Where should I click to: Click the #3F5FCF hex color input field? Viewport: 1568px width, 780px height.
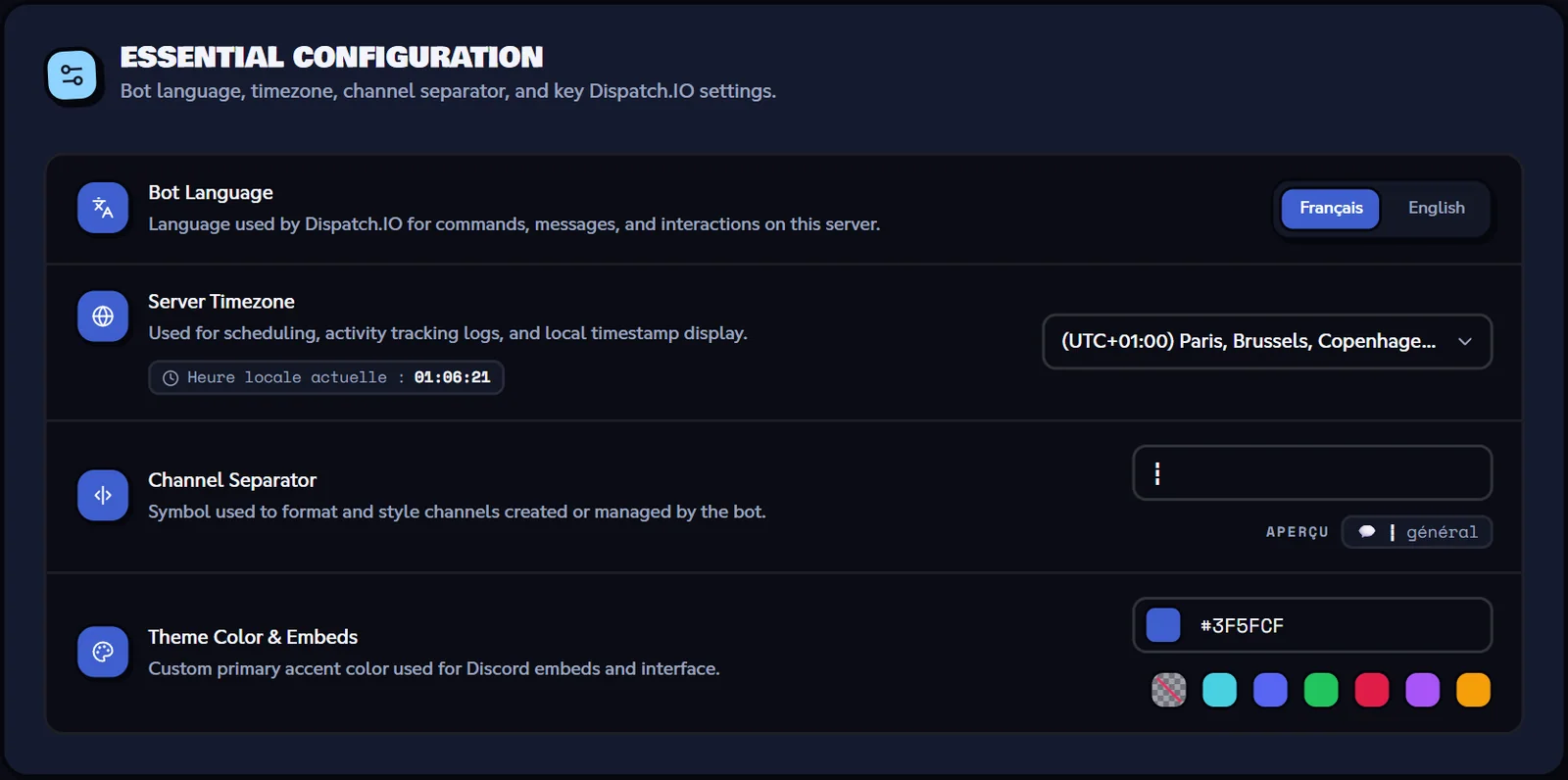(1312, 625)
